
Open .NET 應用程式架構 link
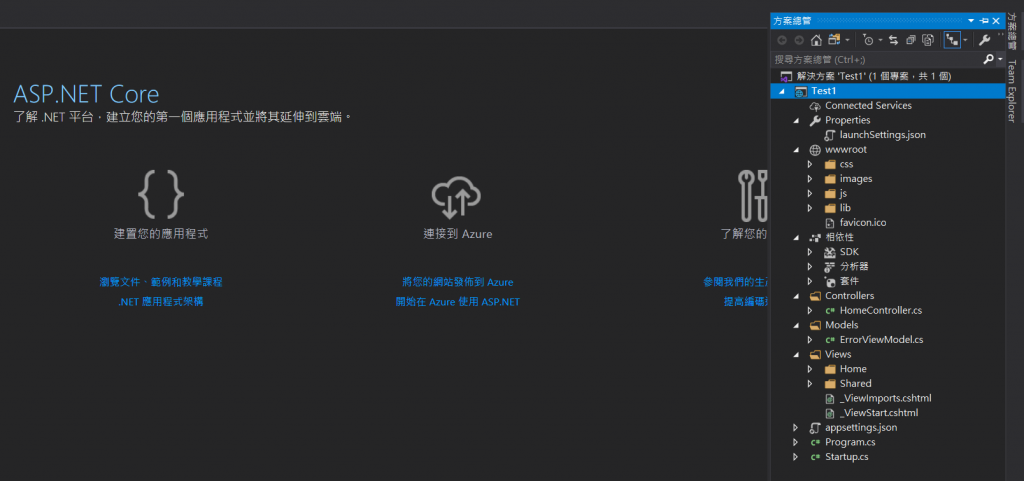pyautogui.click(x=161, y=302)
